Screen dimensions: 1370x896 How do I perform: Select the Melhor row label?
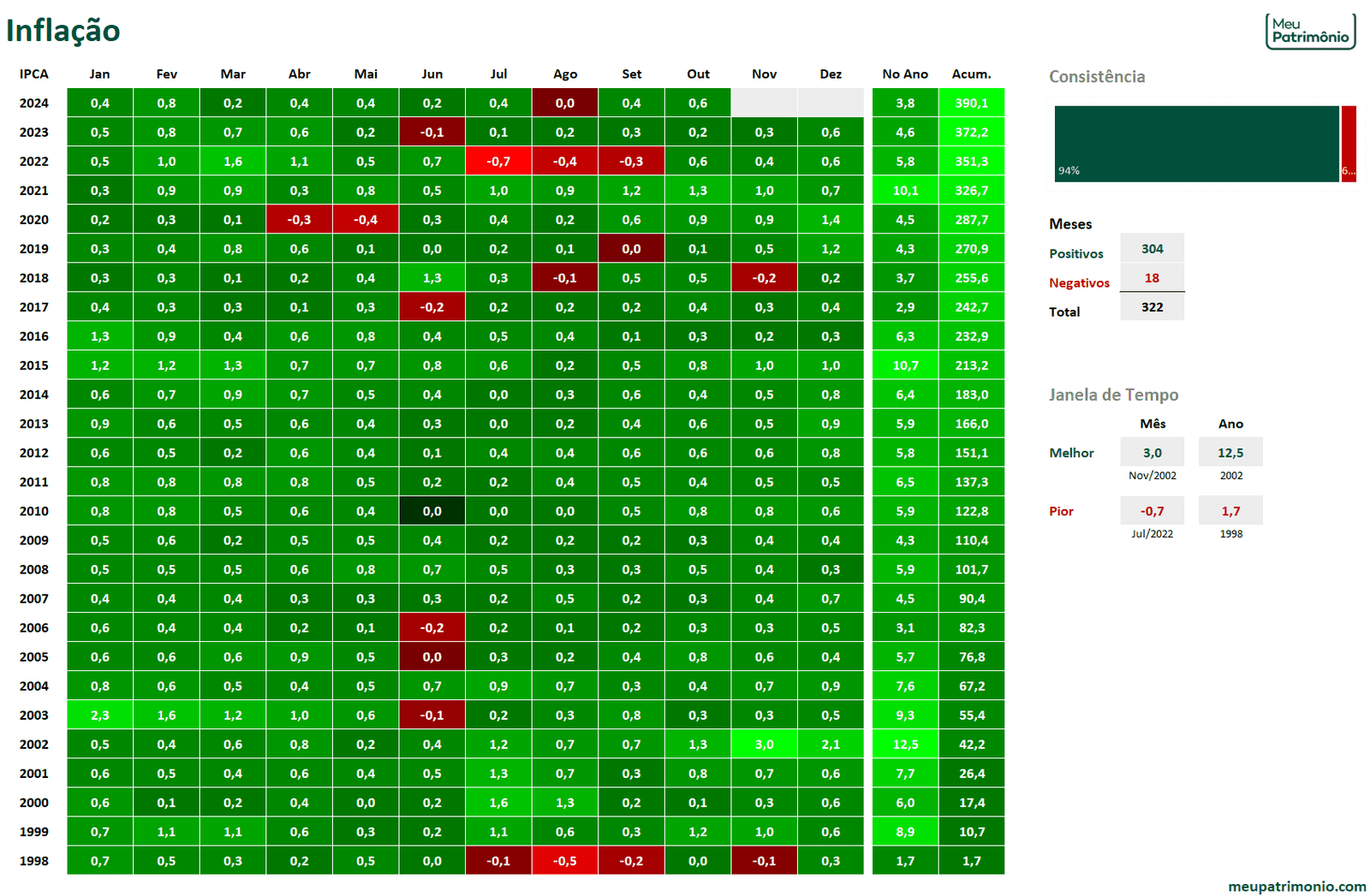(x=1071, y=453)
